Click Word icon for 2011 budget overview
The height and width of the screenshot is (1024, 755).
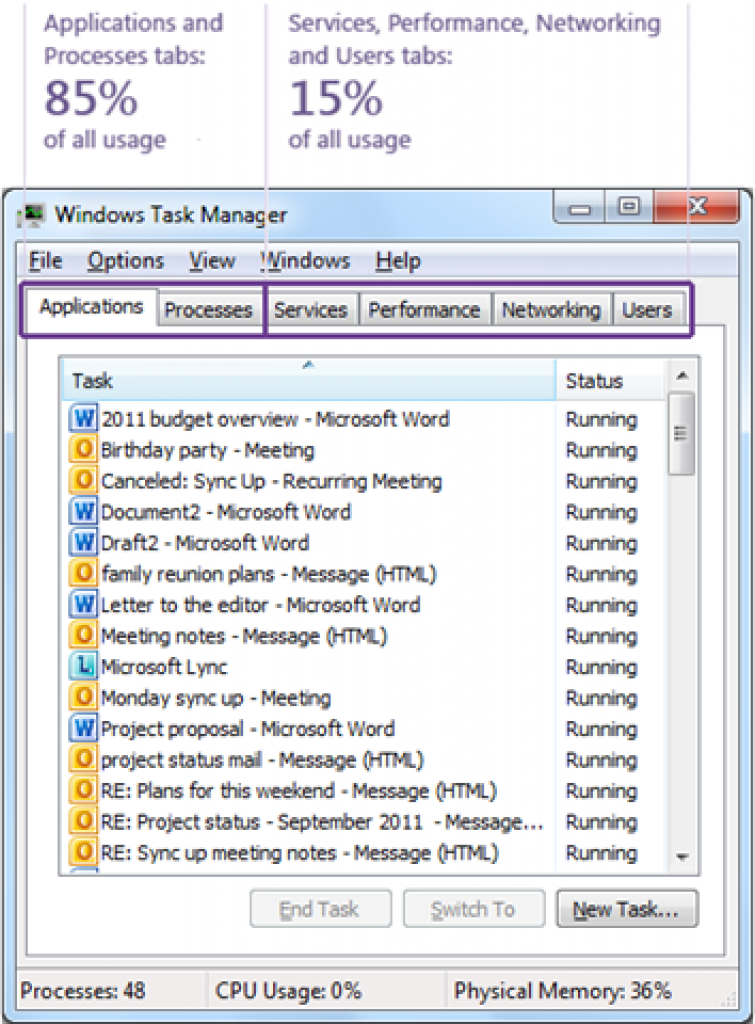[x=84, y=418]
